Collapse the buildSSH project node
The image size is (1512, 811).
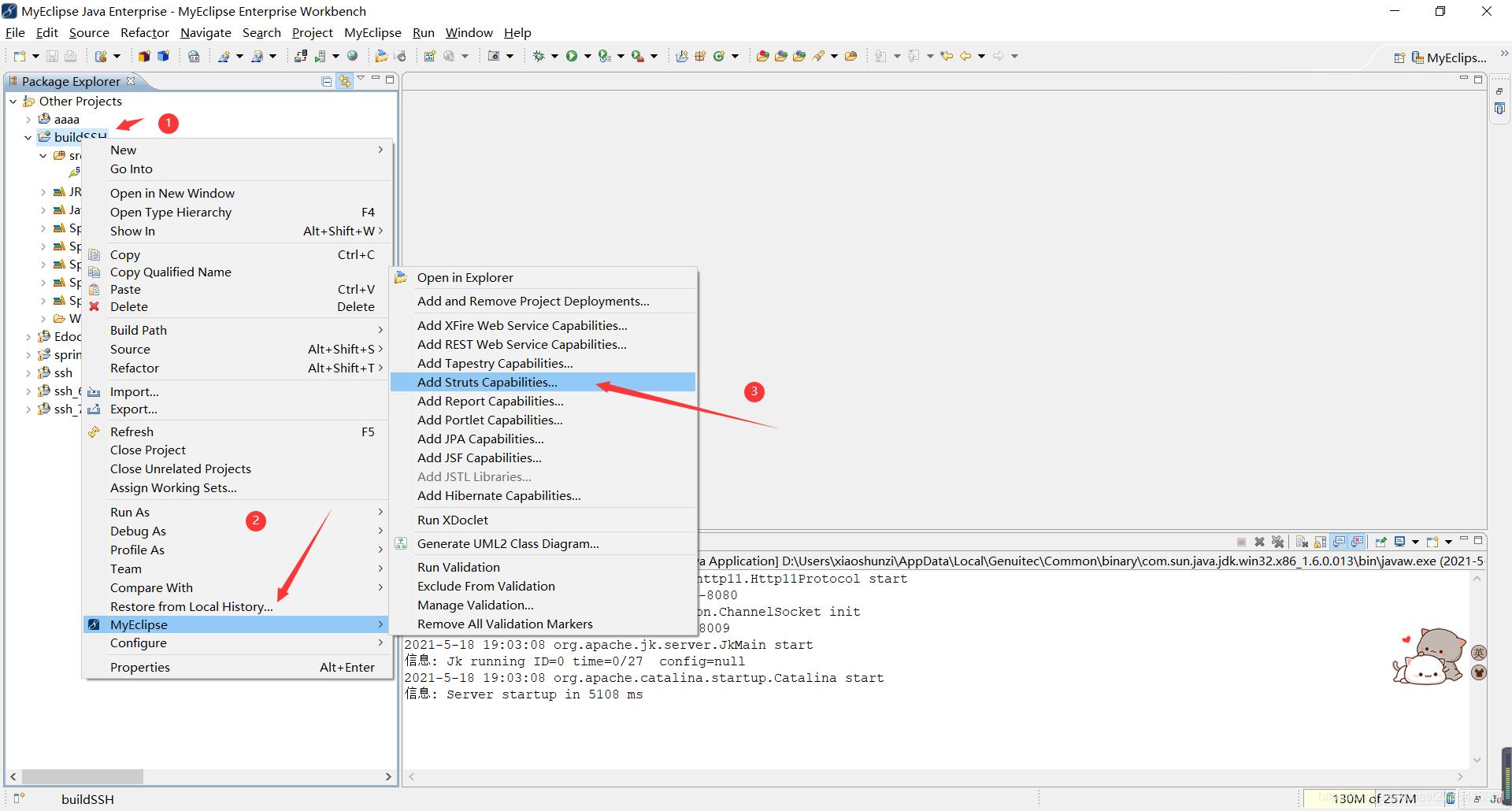click(x=28, y=137)
